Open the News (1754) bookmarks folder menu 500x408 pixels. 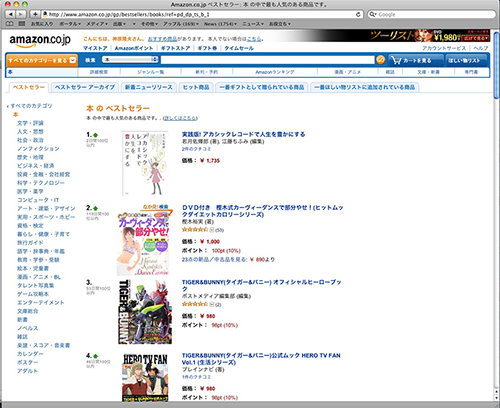[x=220, y=24]
